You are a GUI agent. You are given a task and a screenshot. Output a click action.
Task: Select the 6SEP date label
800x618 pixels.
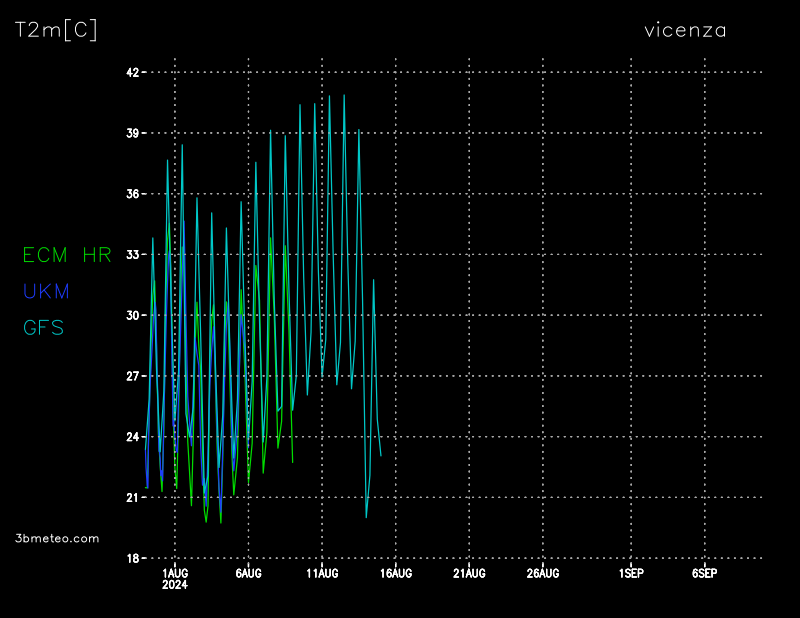click(704, 573)
